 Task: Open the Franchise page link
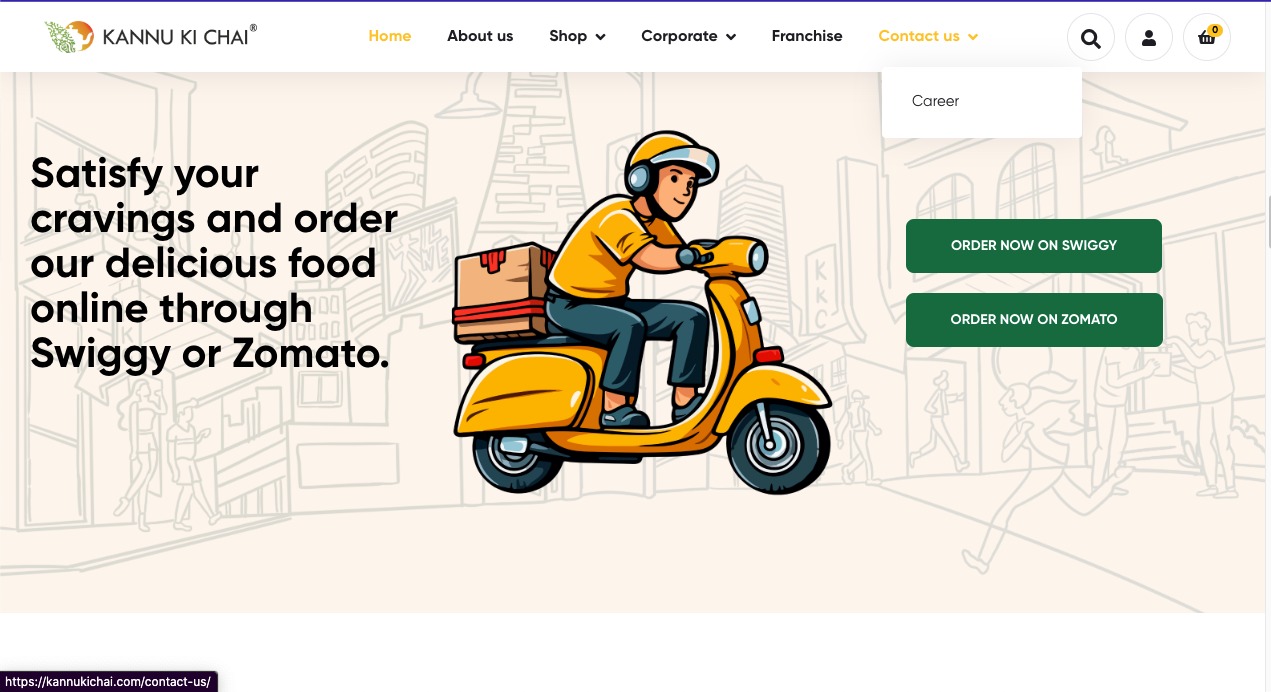(807, 36)
